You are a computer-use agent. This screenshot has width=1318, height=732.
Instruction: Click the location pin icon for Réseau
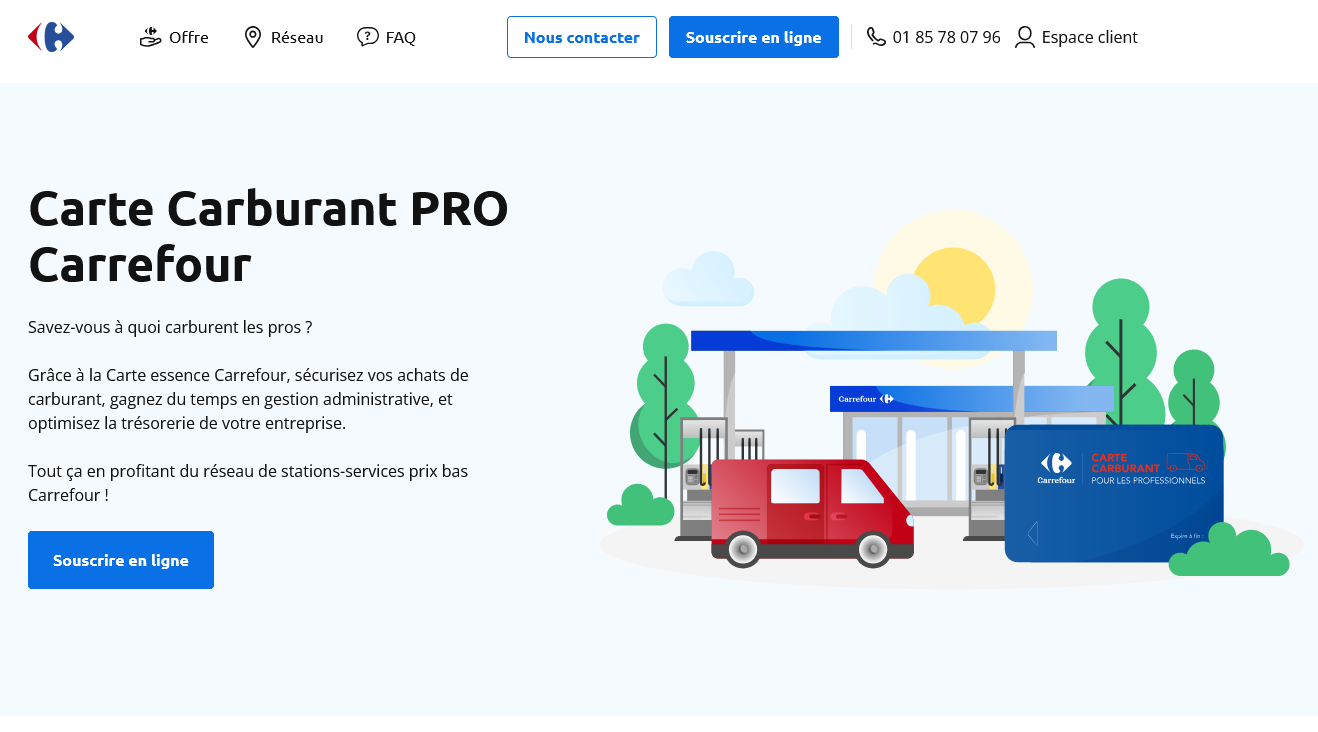(253, 37)
